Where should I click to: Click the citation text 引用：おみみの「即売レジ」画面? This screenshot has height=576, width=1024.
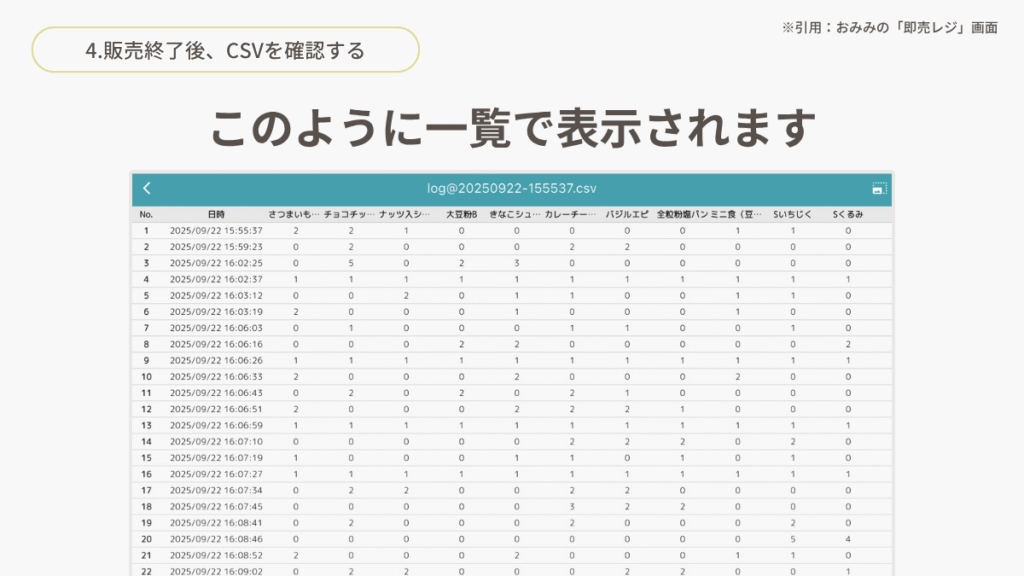coord(889,28)
